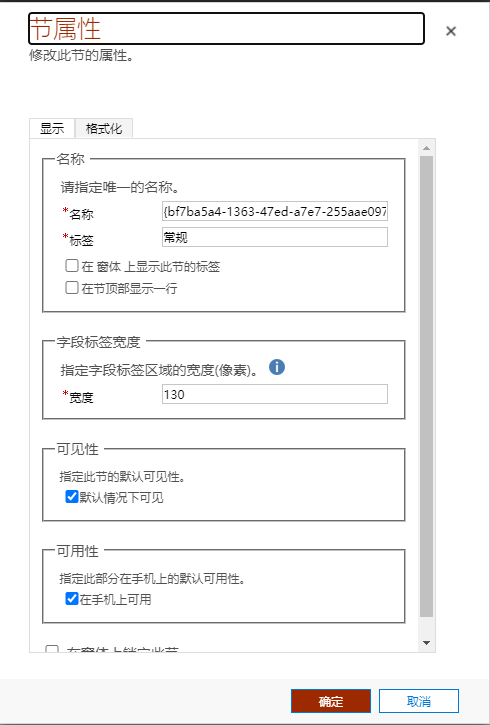The width and height of the screenshot is (490, 725).
Task: Switch to the 显示 tab
Action: pos(52,129)
